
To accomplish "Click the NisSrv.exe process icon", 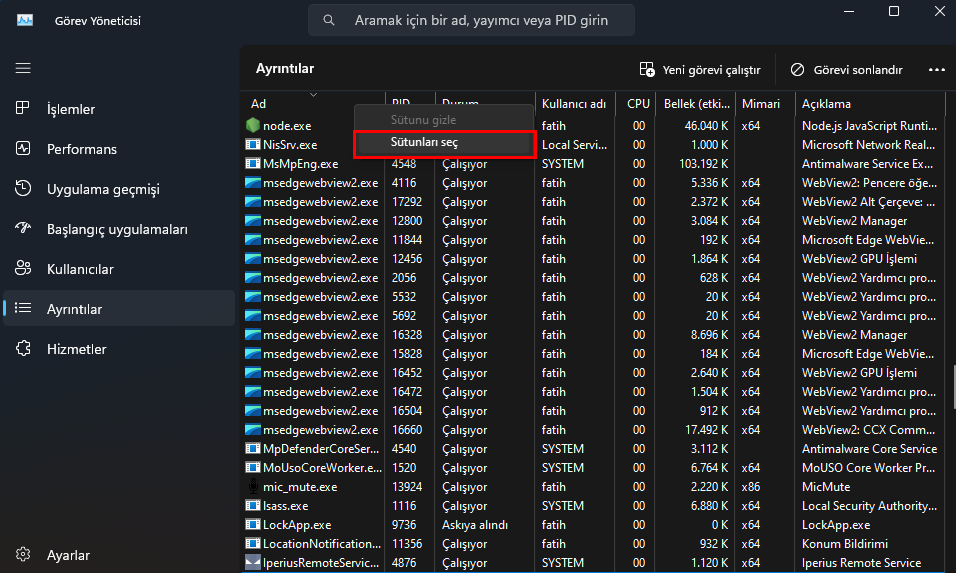I will click(x=252, y=144).
